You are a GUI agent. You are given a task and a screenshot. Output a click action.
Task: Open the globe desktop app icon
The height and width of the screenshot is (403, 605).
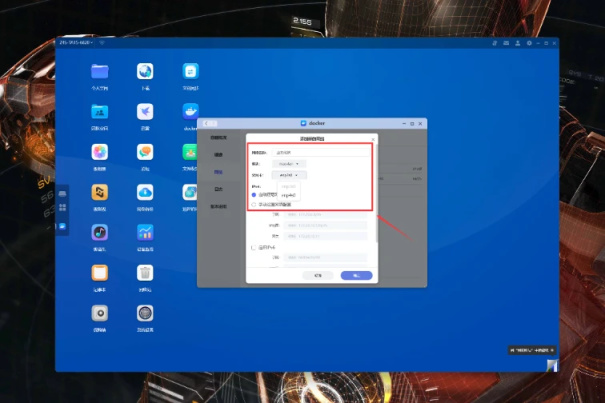(x=145, y=72)
